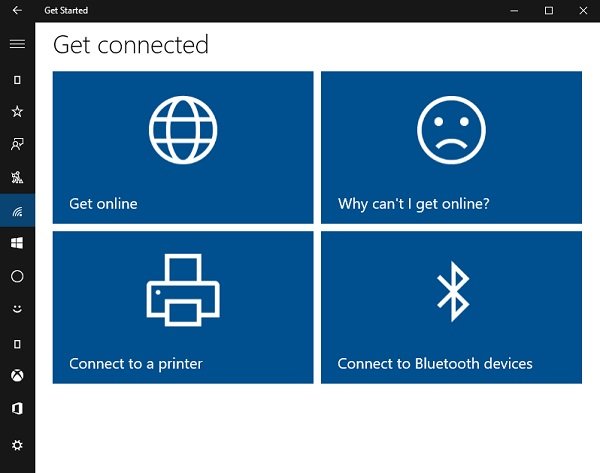Click the back arrow in title bar
Image resolution: width=600 pixels, height=473 pixels.
pos(17,10)
